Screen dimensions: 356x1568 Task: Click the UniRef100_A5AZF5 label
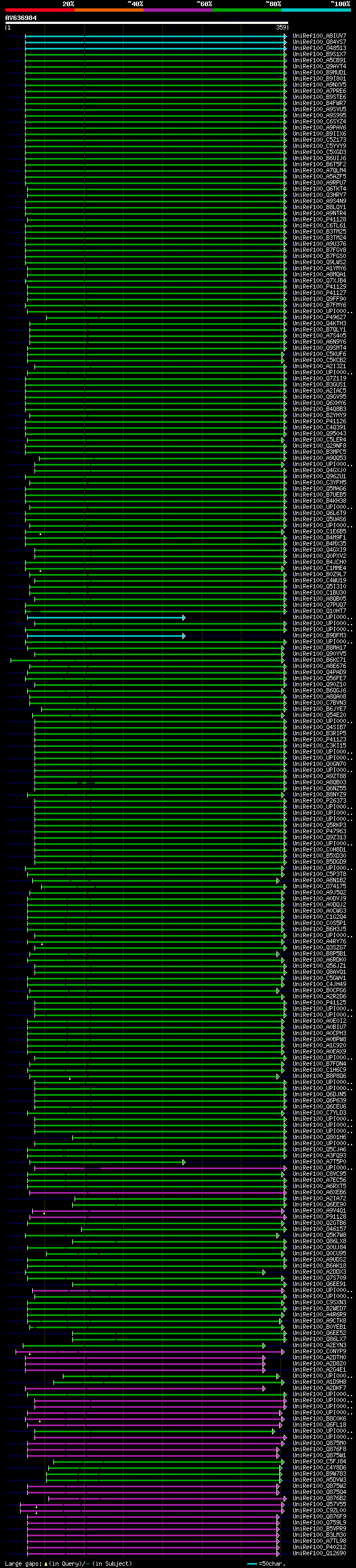[x=319, y=176]
